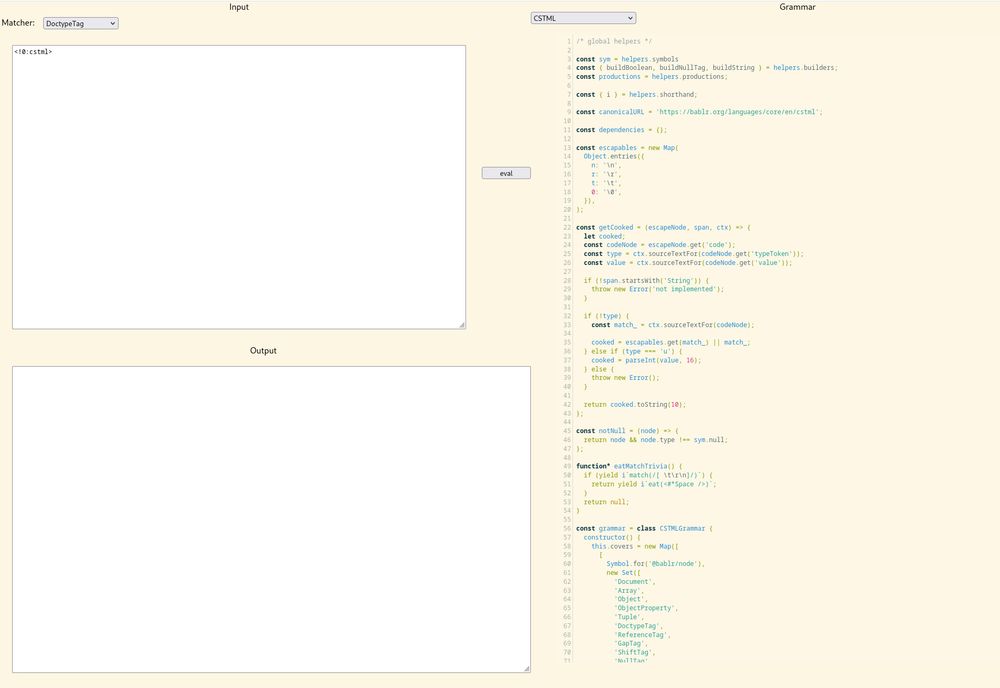Click the 'return cooked.toString(10);' line

635,405
